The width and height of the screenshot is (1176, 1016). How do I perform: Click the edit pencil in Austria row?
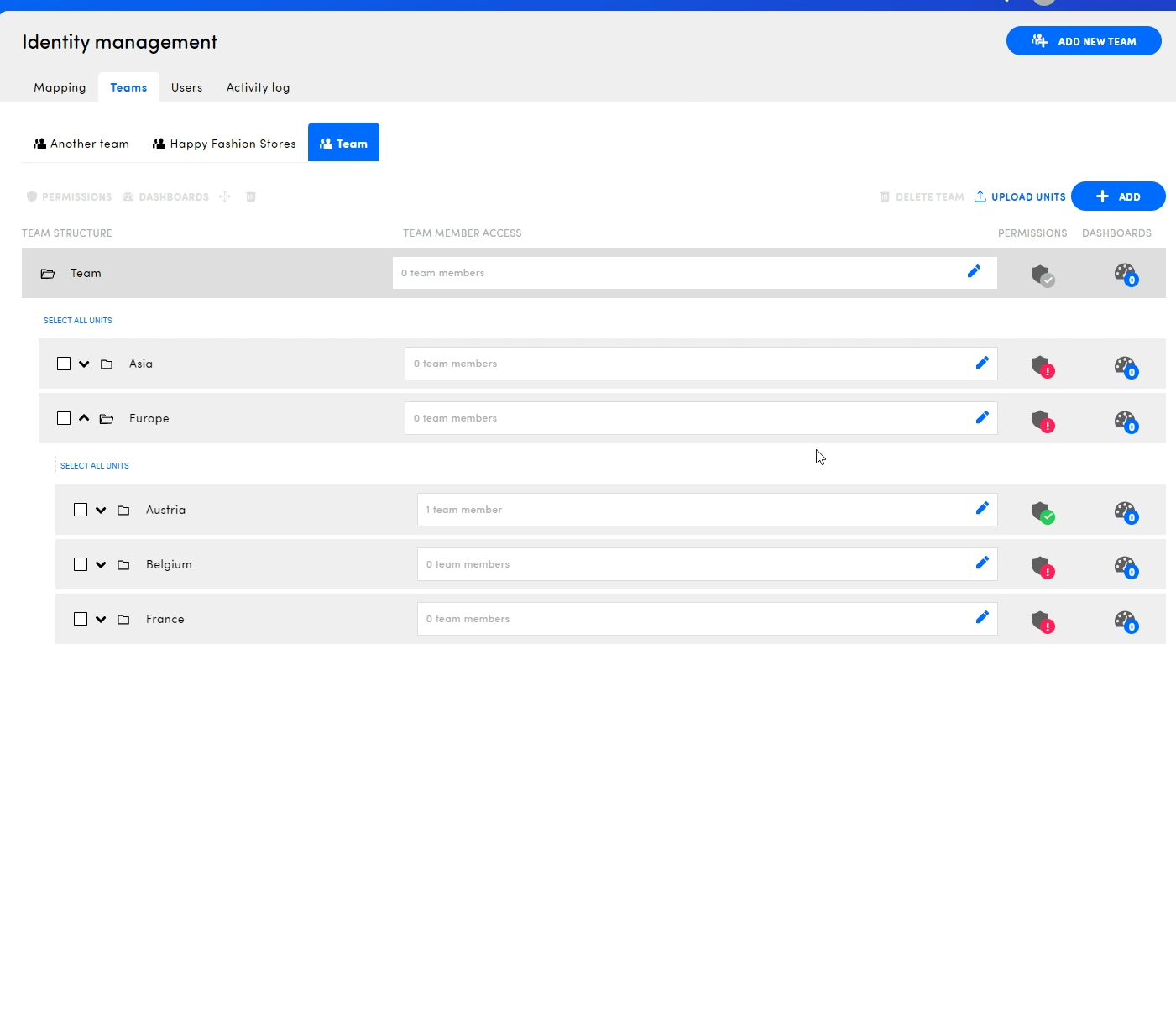[981, 509]
